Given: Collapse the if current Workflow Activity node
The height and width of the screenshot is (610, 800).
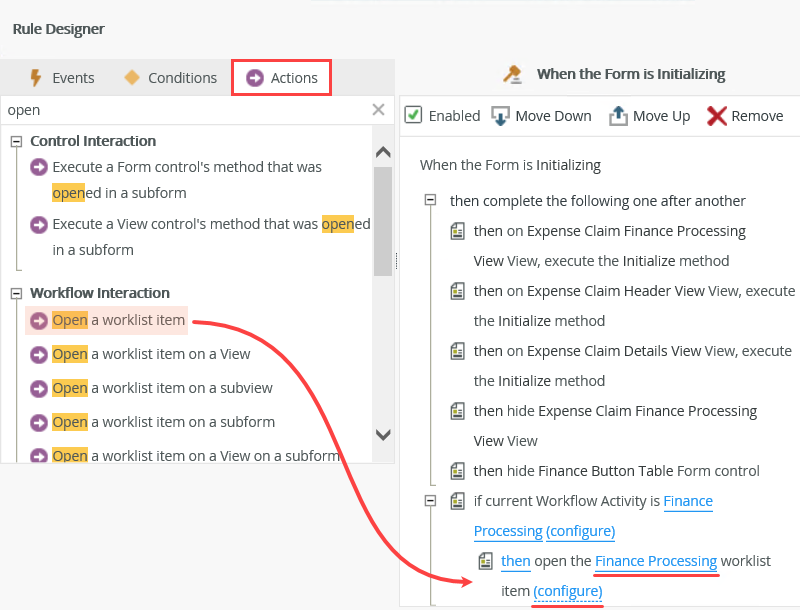Looking at the screenshot, I should (x=430, y=501).
